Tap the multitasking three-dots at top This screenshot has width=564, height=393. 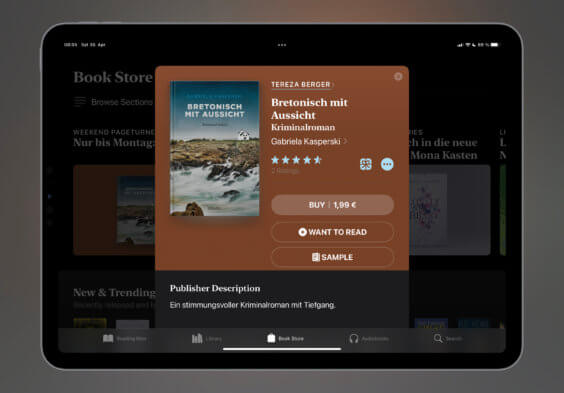point(282,45)
